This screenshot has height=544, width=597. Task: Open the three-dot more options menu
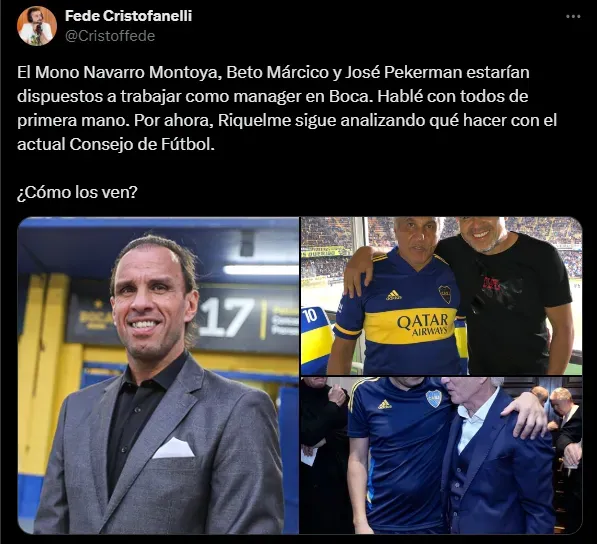(x=573, y=17)
